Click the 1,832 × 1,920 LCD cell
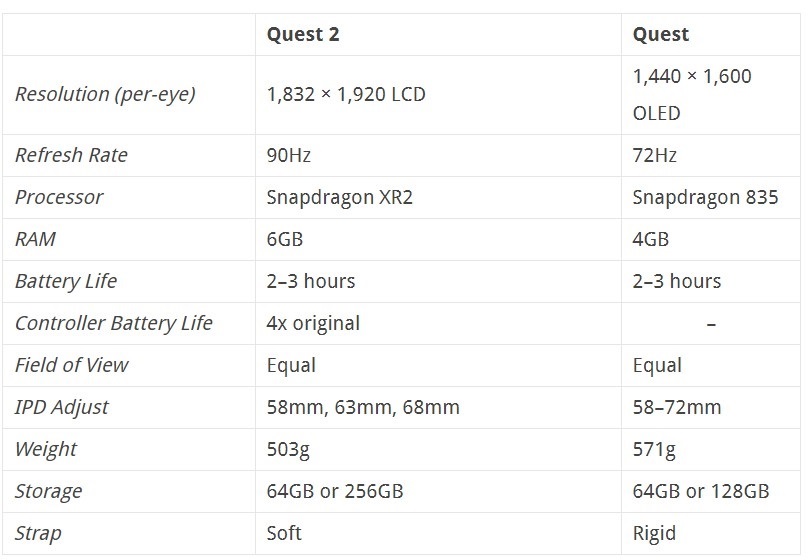This screenshot has width=810, height=560. (346, 94)
